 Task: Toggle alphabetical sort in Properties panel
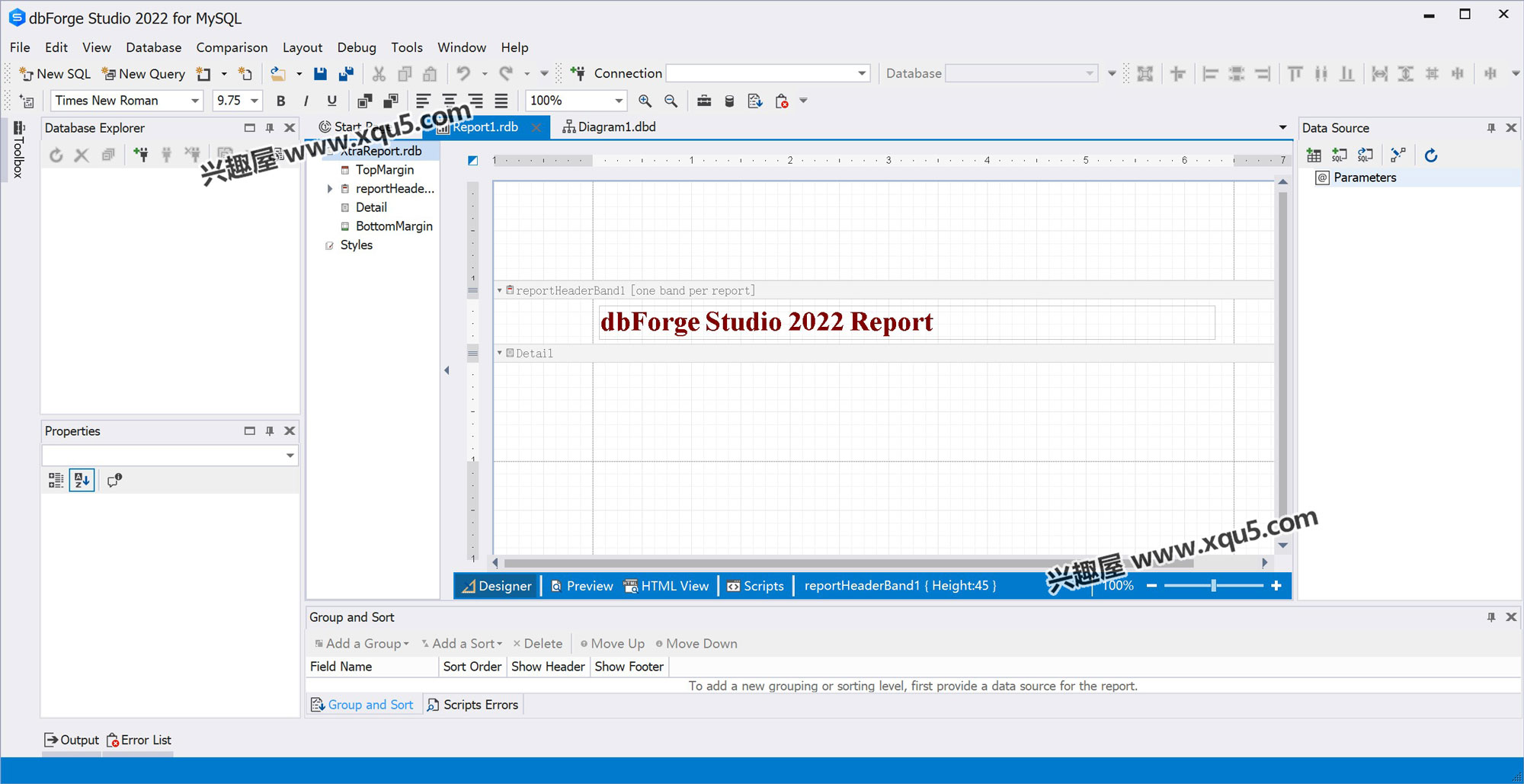click(x=82, y=480)
